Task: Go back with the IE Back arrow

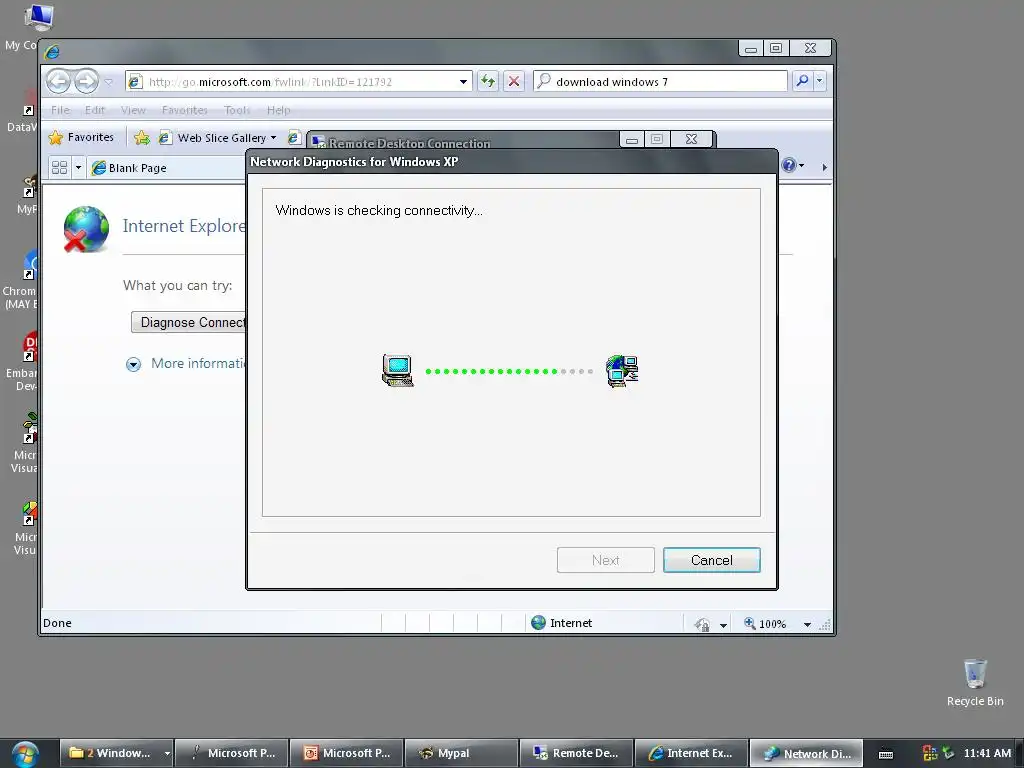Action: coord(59,82)
